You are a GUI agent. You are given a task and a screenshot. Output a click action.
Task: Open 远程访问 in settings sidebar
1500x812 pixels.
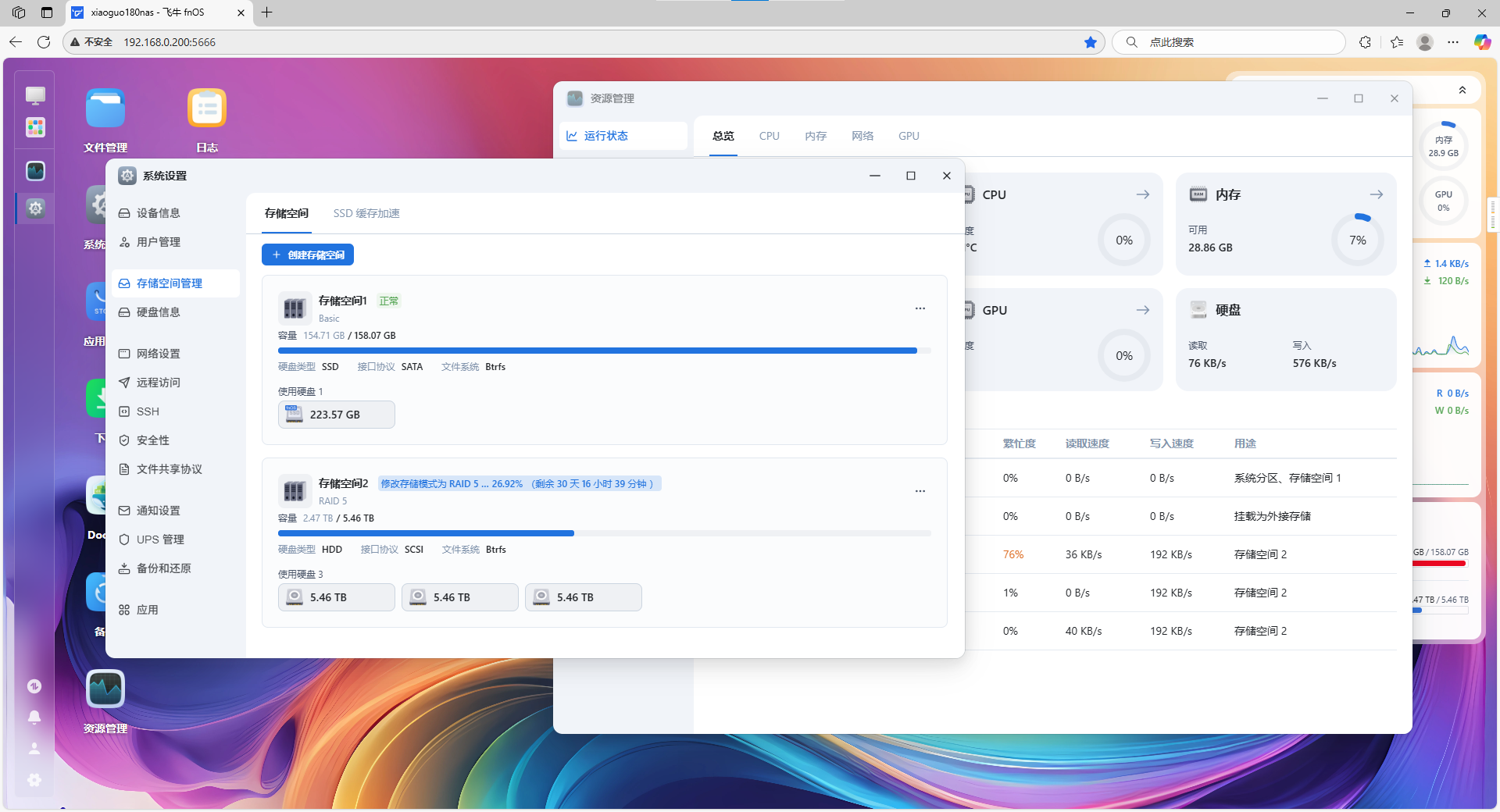tap(176, 383)
